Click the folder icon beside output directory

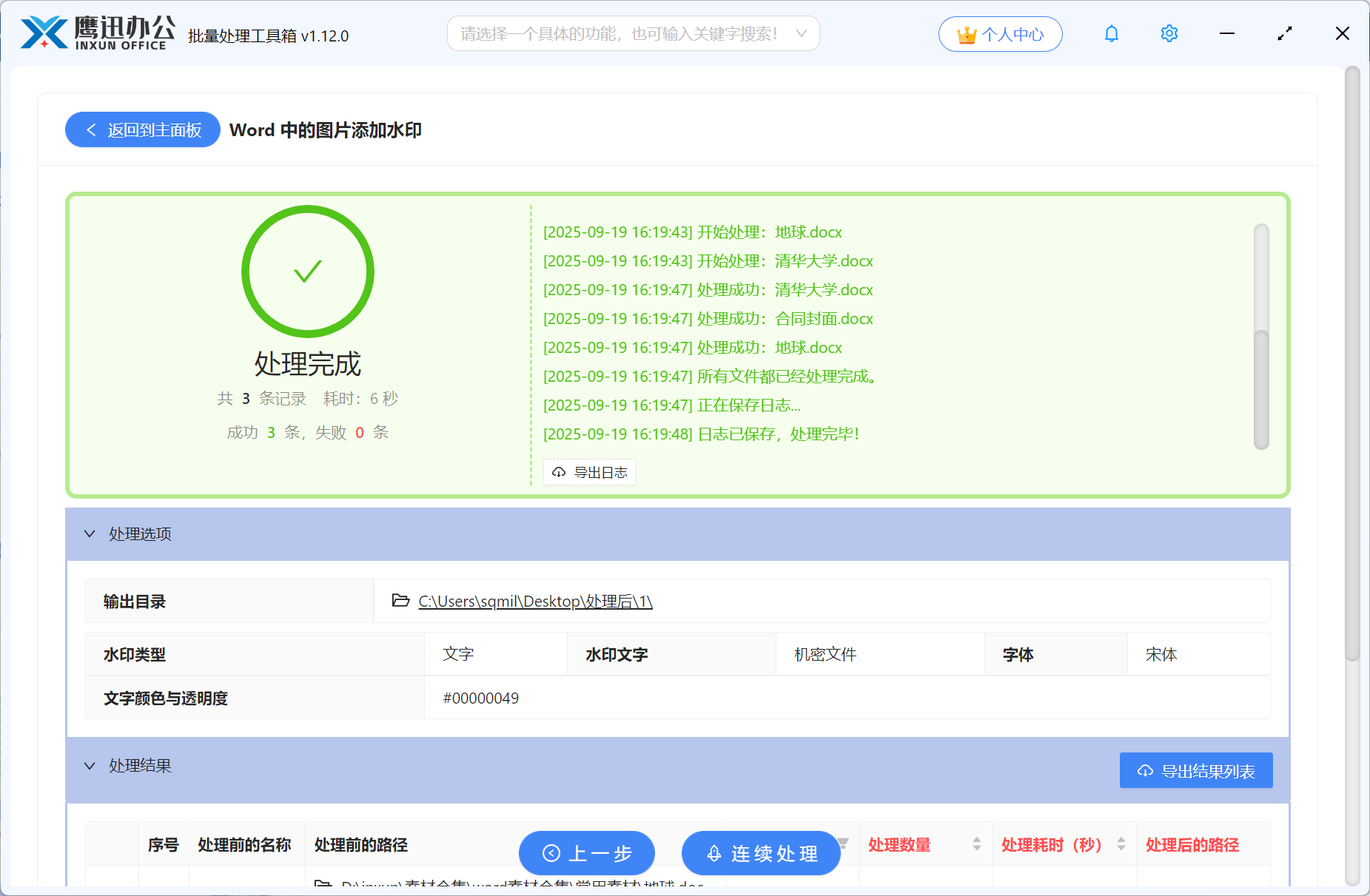click(399, 602)
